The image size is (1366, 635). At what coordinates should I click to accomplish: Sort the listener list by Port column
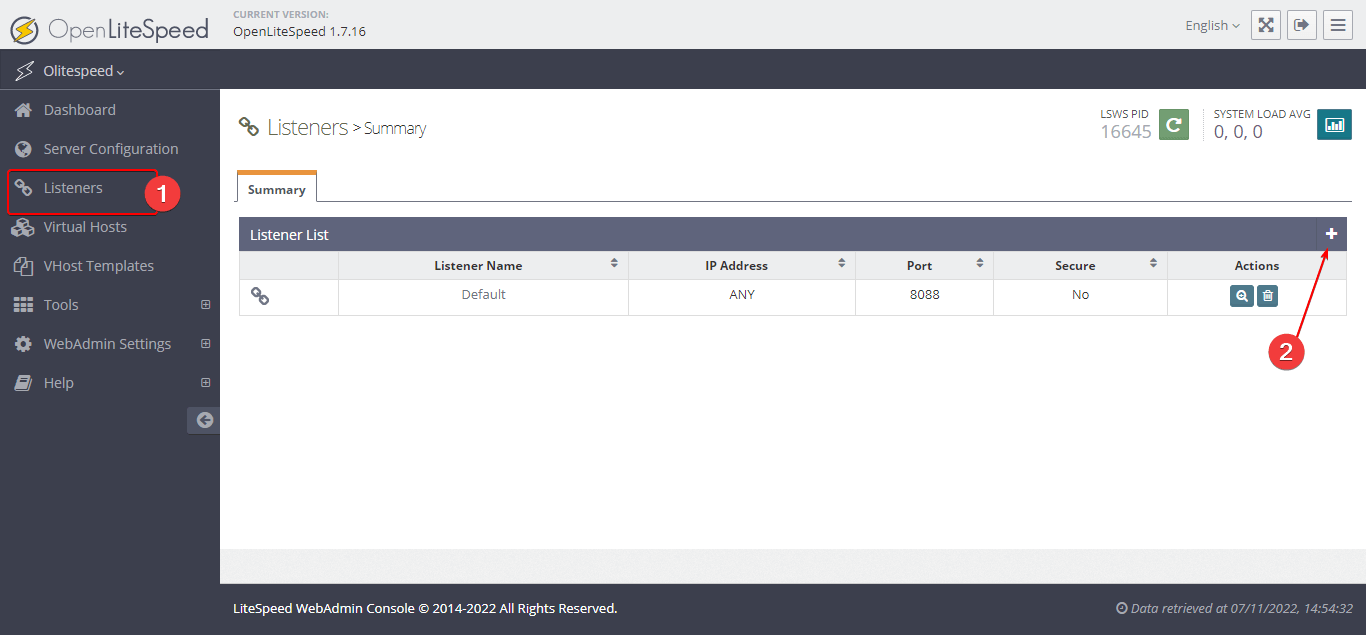979,264
